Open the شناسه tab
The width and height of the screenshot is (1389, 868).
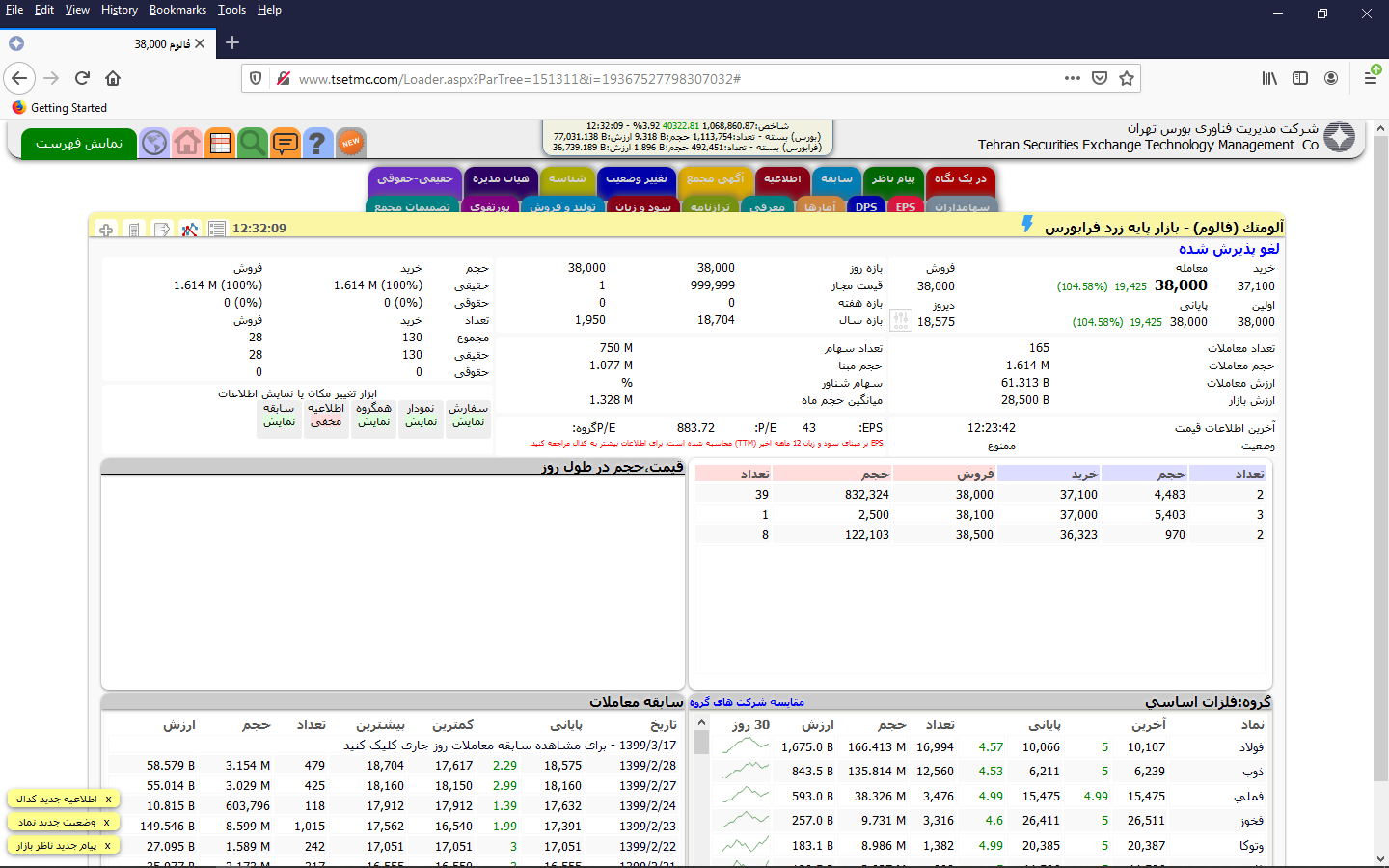click(x=567, y=179)
